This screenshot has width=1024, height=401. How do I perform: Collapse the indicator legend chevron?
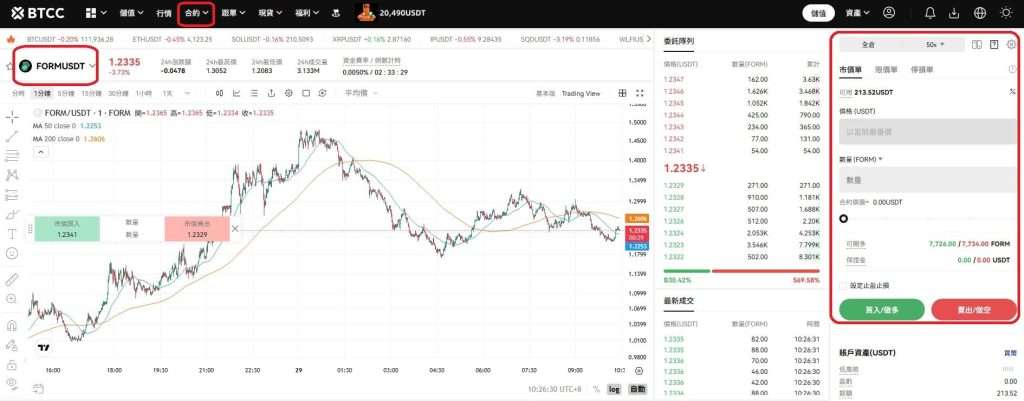(40, 152)
